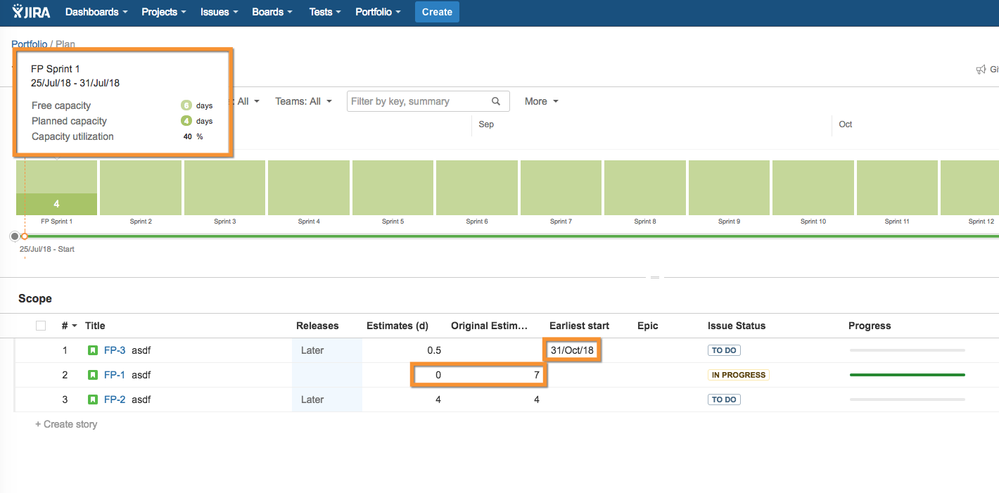Open the Issues menu
This screenshot has width=999, height=493.
coord(219,11)
